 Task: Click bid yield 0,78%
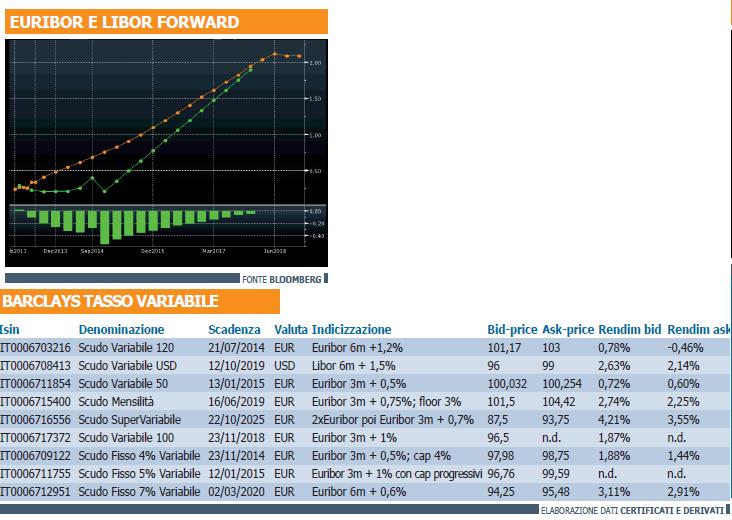tap(614, 348)
